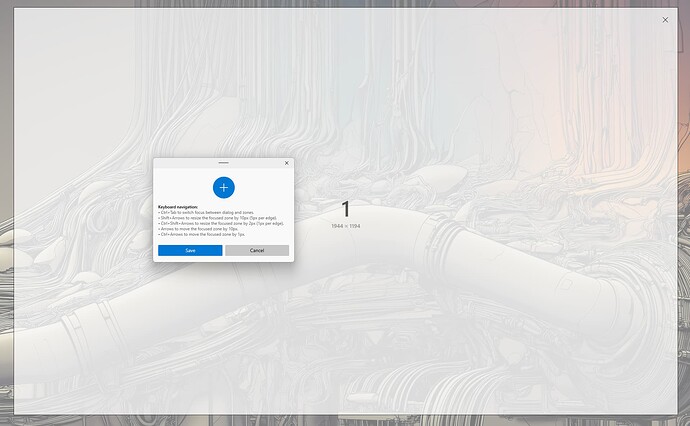The height and width of the screenshot is (426, 690).
Task: Save the custom zone layout
Action: pyautogui.click(x=190, y=250)
